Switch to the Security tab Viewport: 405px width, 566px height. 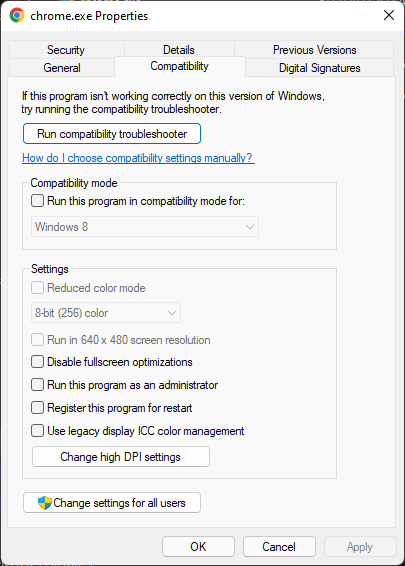[x=66, y=49]
